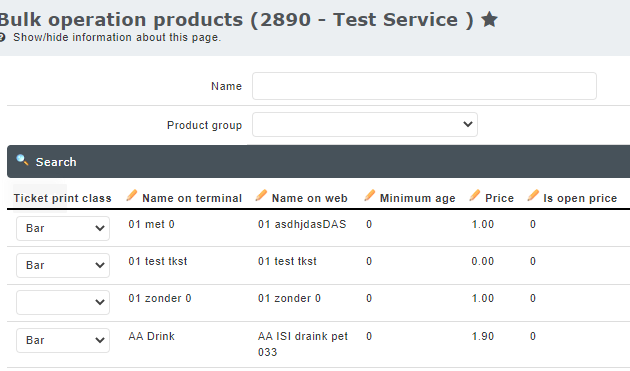Click Price column header text

click(x=499, y=198)
